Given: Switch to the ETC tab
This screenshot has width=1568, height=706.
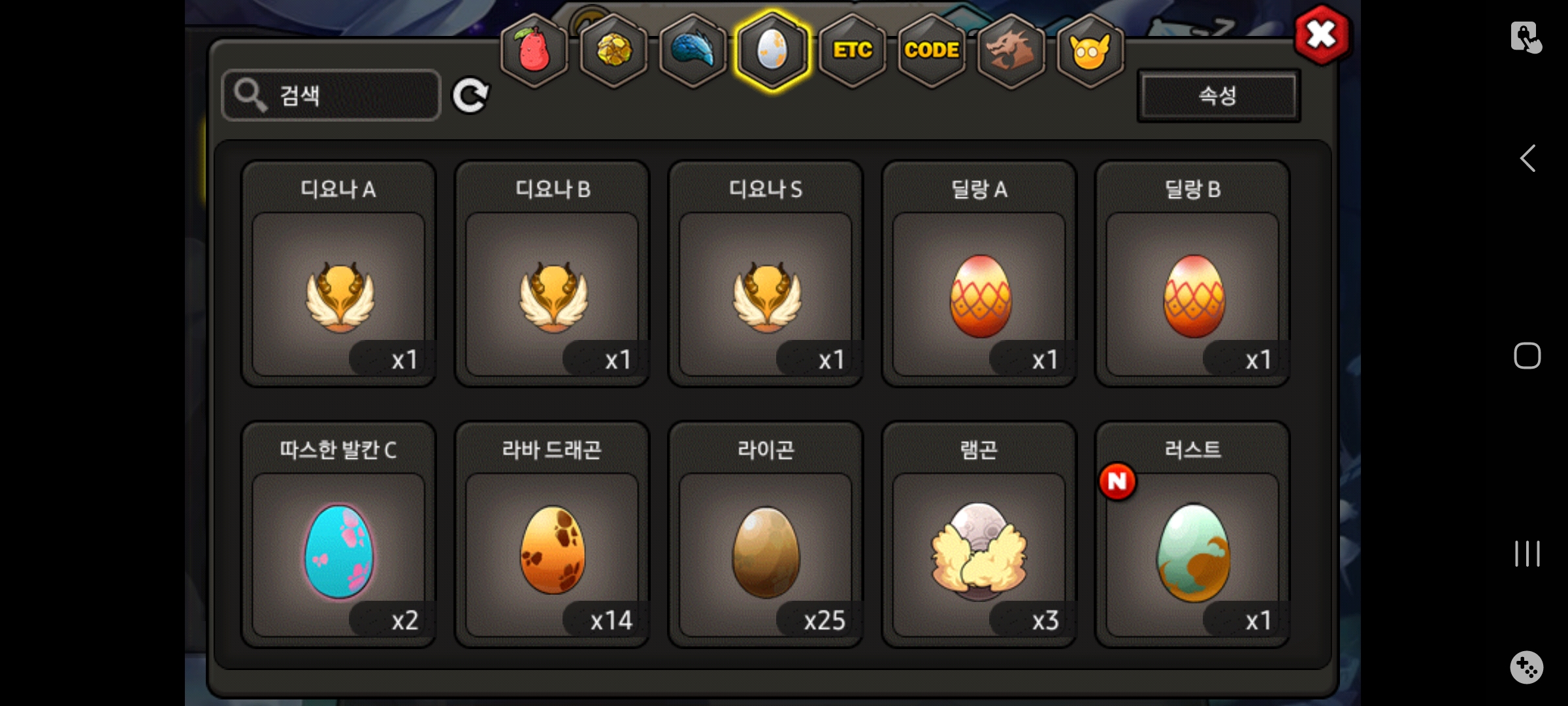Looking at the screenshot, I should 852,50.
